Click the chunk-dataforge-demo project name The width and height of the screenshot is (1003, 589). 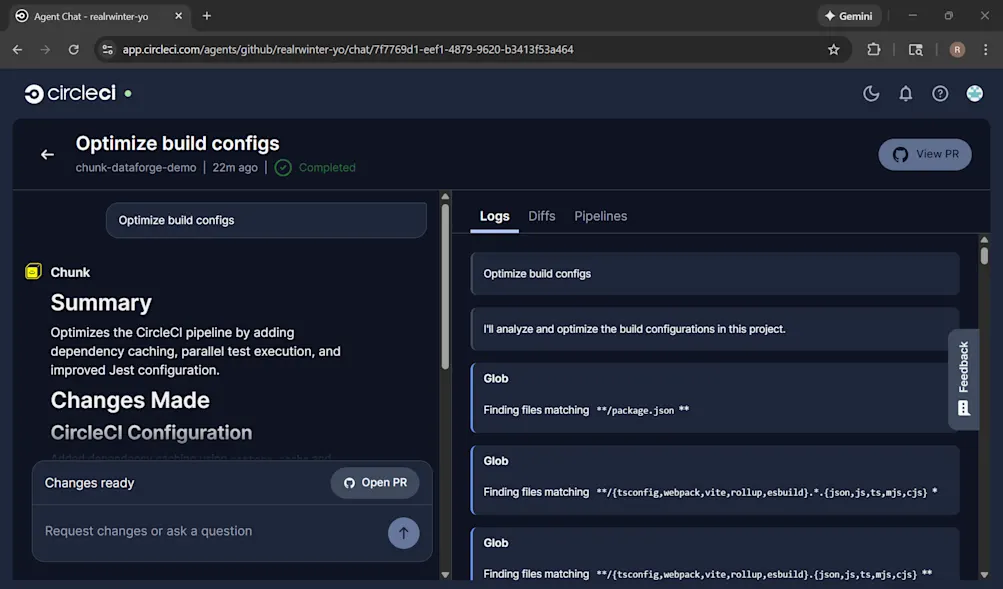coord(136,168)
